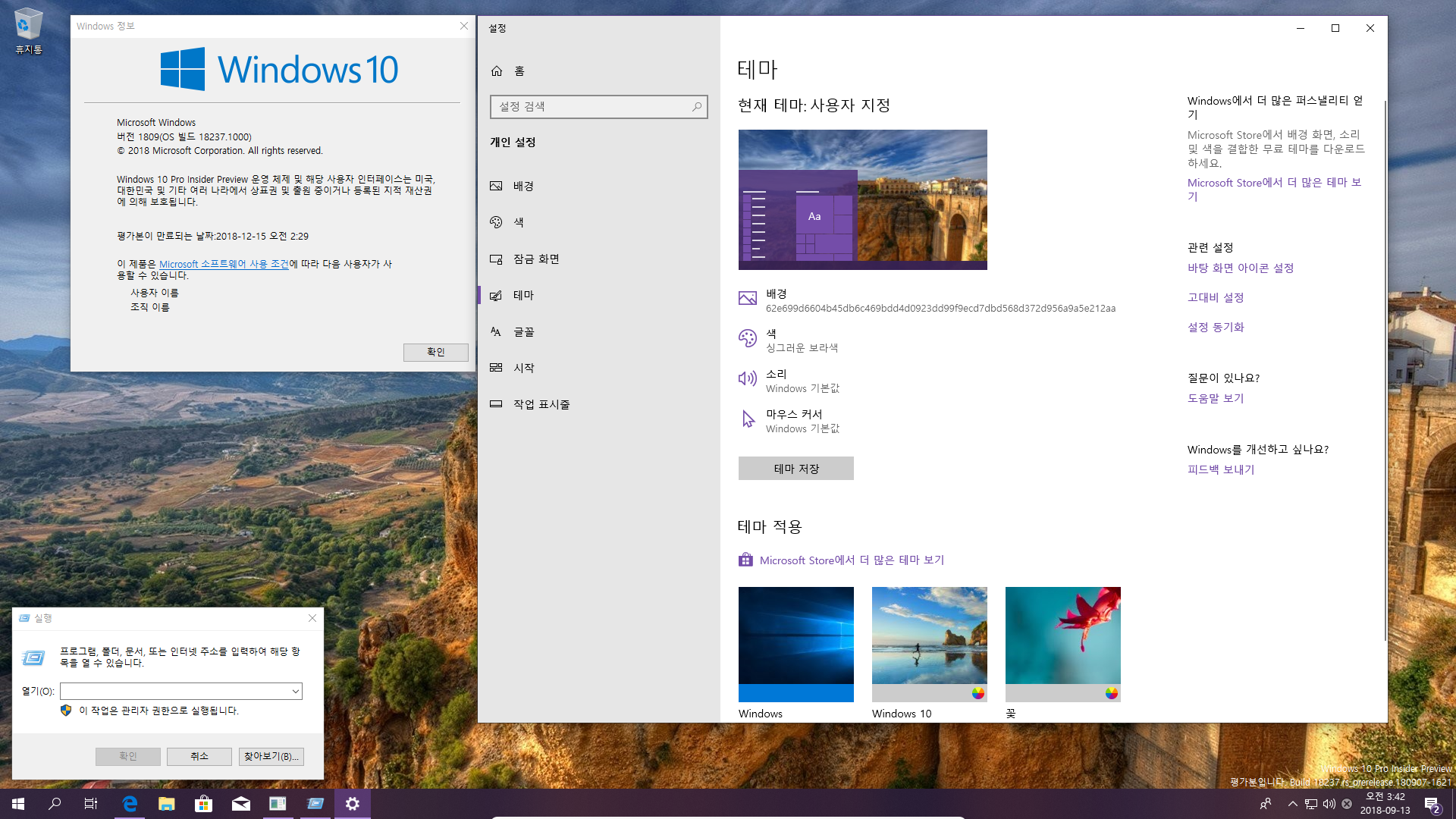Viewport: 1456px width, 819px height.
Task: Open Start settings sidebar icon
Action: click(x=496, y=368)
